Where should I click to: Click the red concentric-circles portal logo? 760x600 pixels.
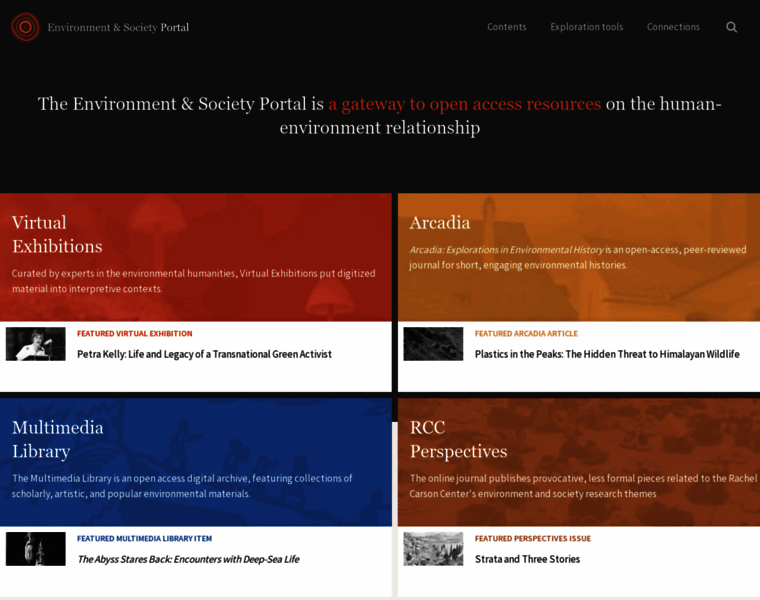click(25, 27)
